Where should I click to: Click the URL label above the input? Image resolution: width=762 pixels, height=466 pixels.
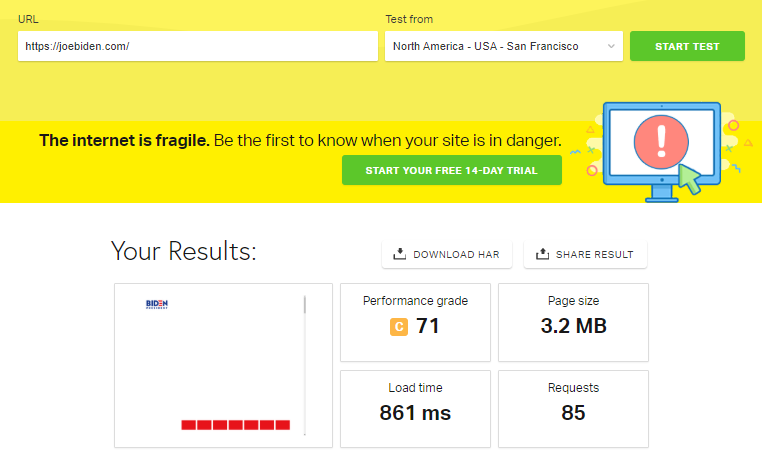[x=28, y=19]
